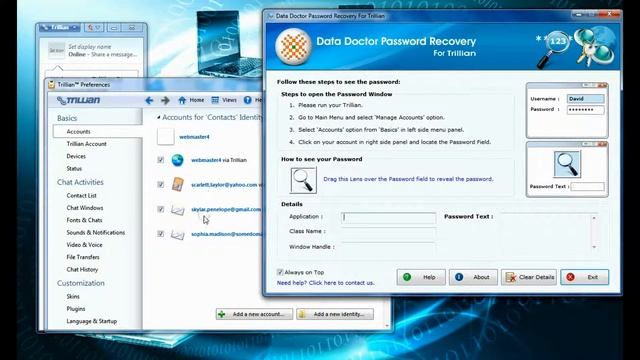Click the Preferences scroll down arrow

click(387, 326)
